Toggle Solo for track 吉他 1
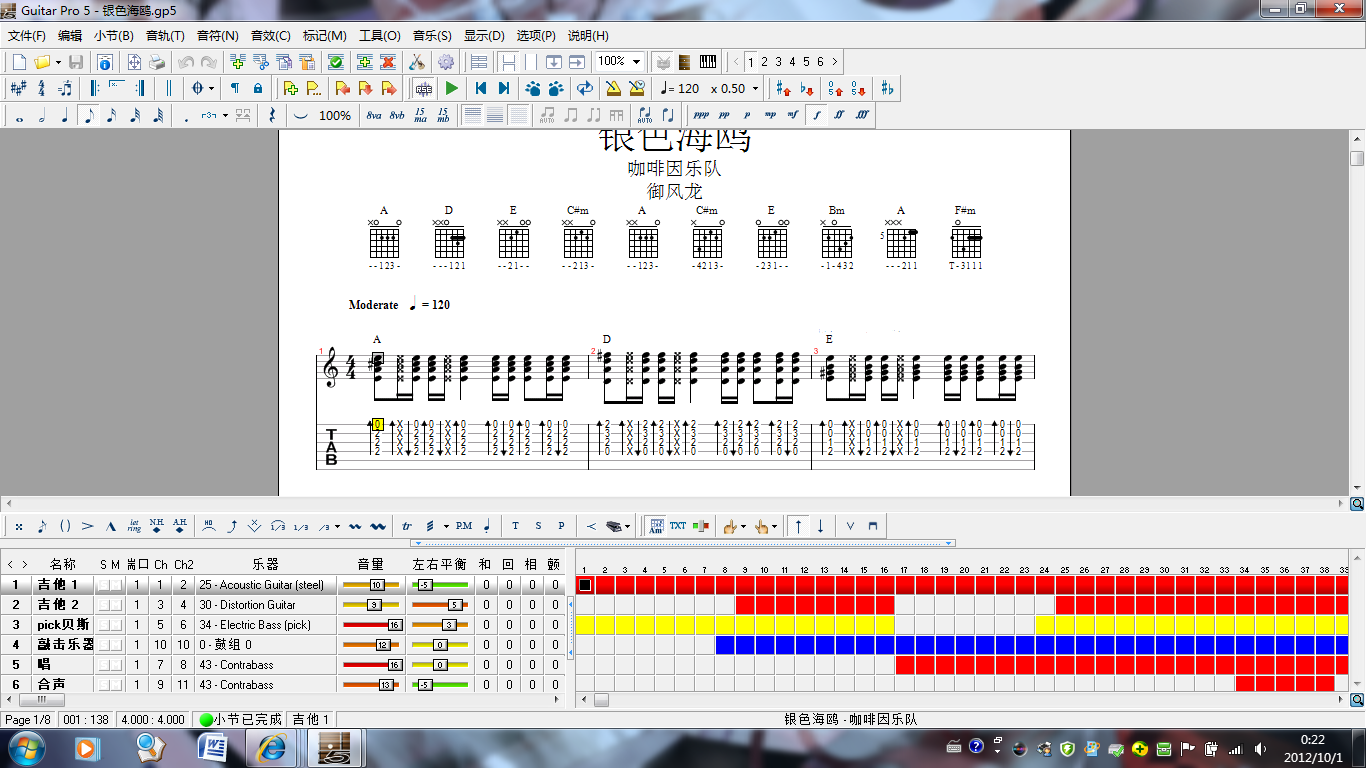The height and width of the screenshot is (768, 1366). pyautogui.click(x=103, y=585)
